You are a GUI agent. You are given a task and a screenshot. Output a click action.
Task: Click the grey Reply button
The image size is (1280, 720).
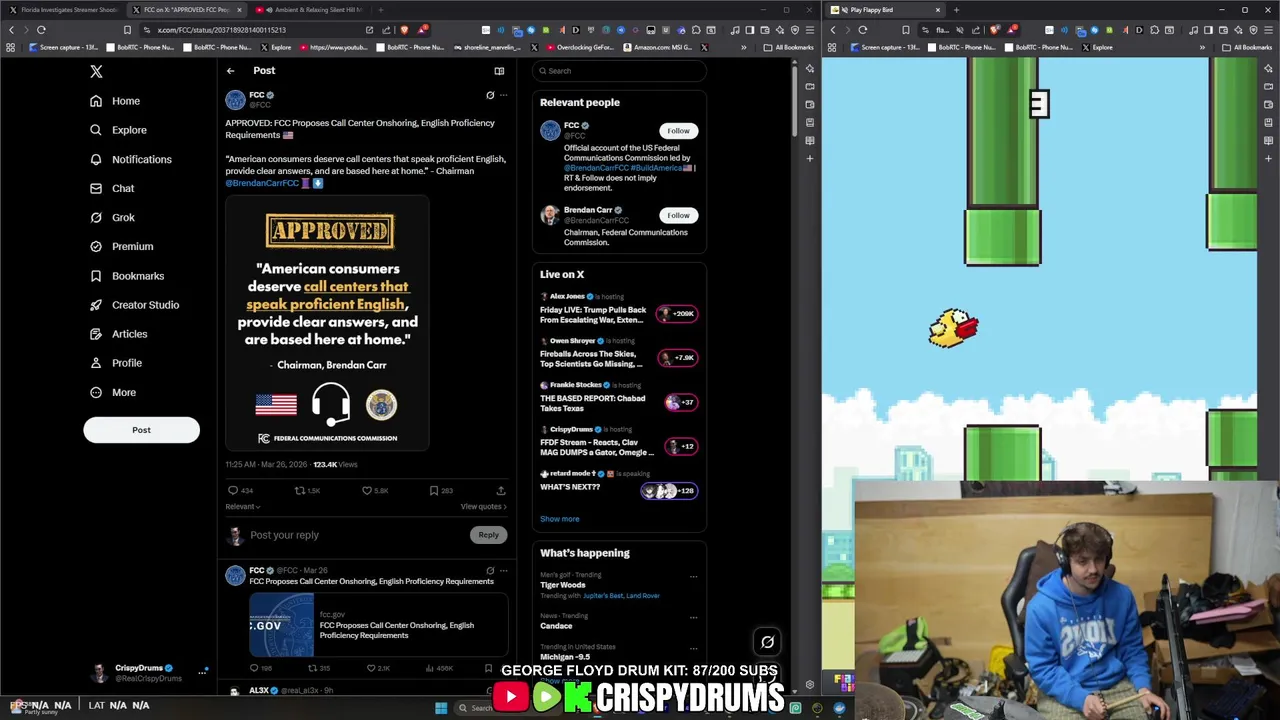pyautogui.click(x=488, y=535)
